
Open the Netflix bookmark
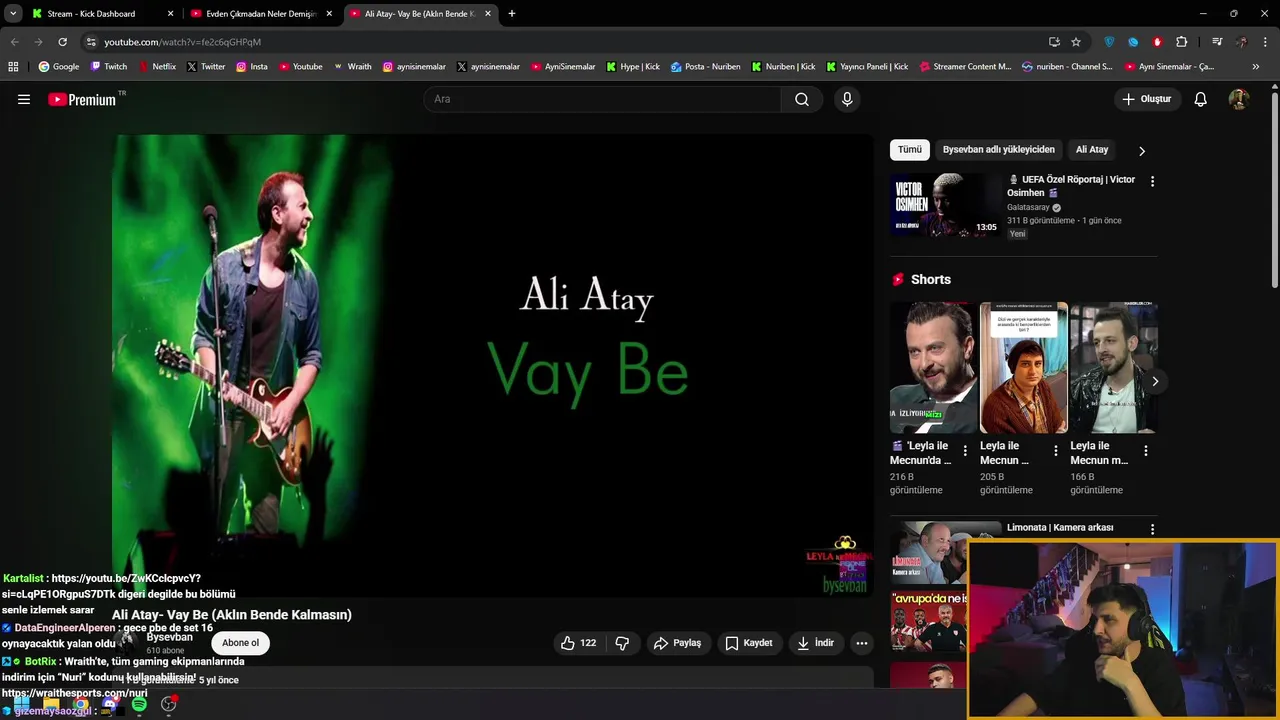point(156,67)
